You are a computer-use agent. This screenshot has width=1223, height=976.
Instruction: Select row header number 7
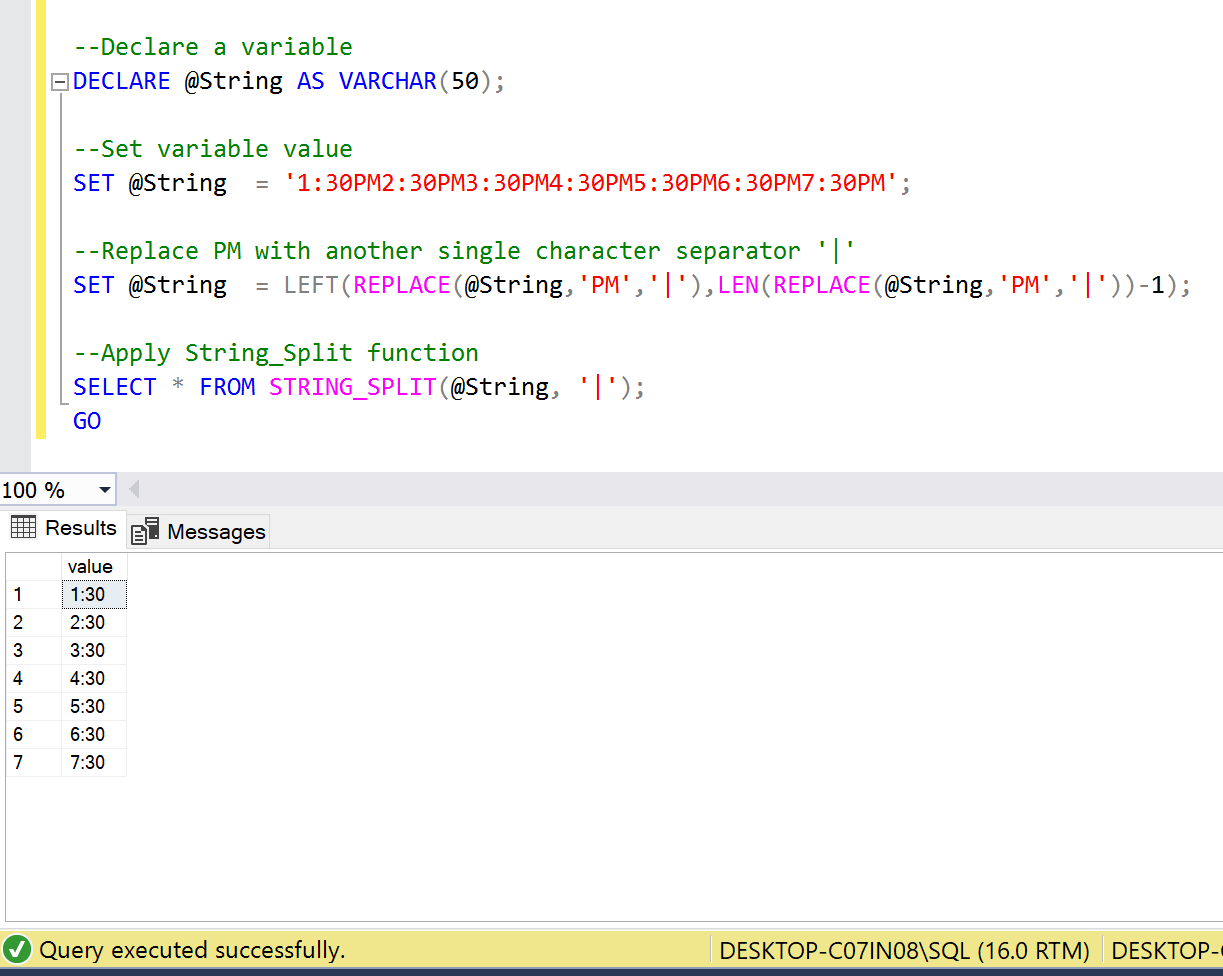[x=33, y=762]
